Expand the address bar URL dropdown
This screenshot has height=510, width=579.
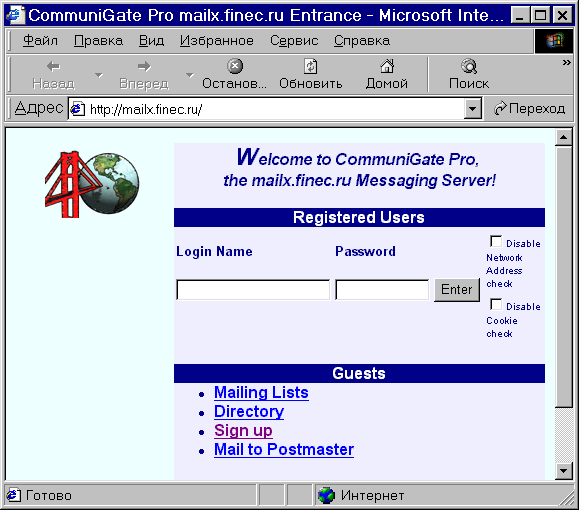(x=472, y=109)
